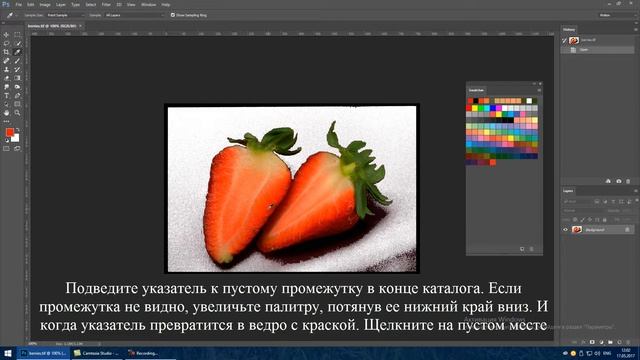This screenshot has height=360, width=640.
Task: Toggle Show Sampling Ring checkbox
Action: point(173,15)
